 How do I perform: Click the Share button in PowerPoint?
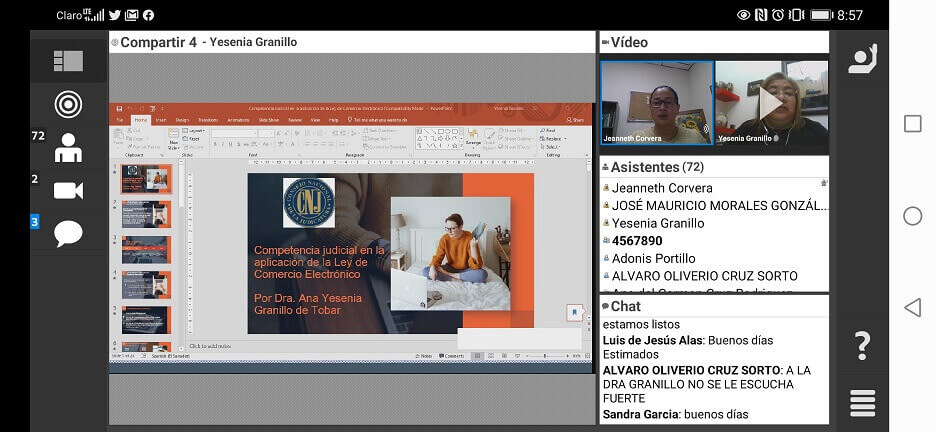(x=575, y=120)
